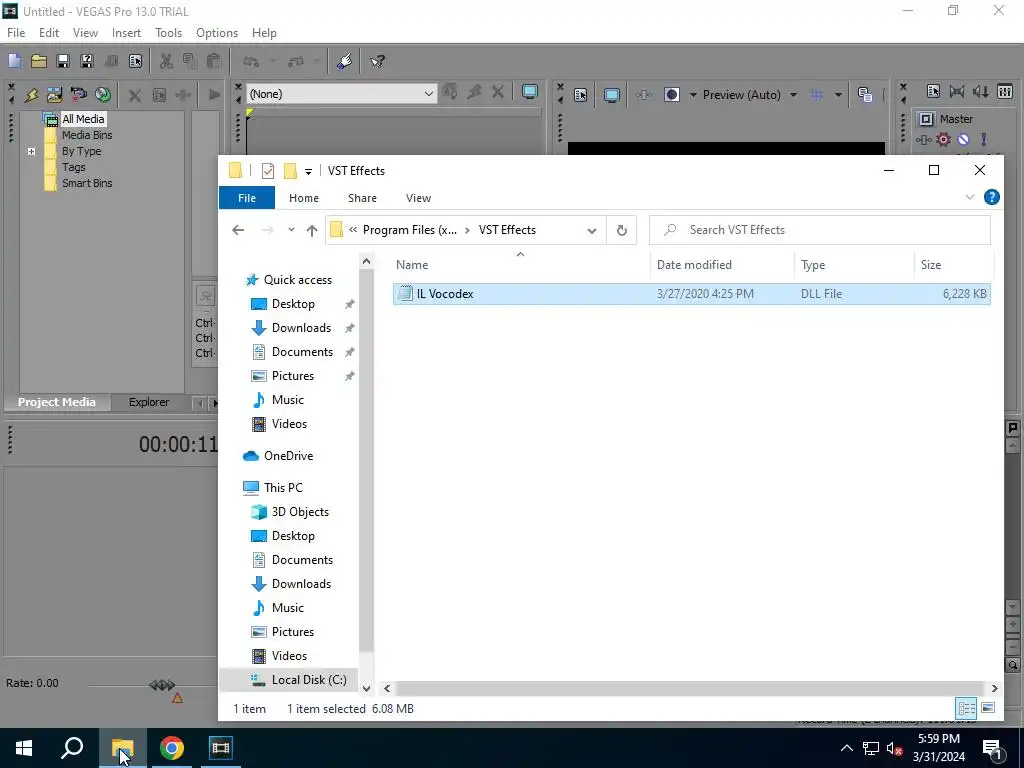Expand the Explorer ribbon chevron
The image size is (1024, 768).
click(970, 197)
